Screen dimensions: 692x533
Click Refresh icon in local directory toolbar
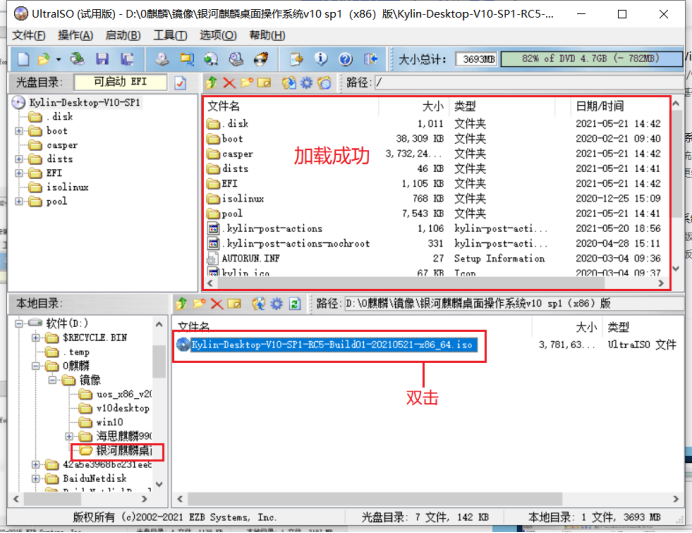point(295,304)
